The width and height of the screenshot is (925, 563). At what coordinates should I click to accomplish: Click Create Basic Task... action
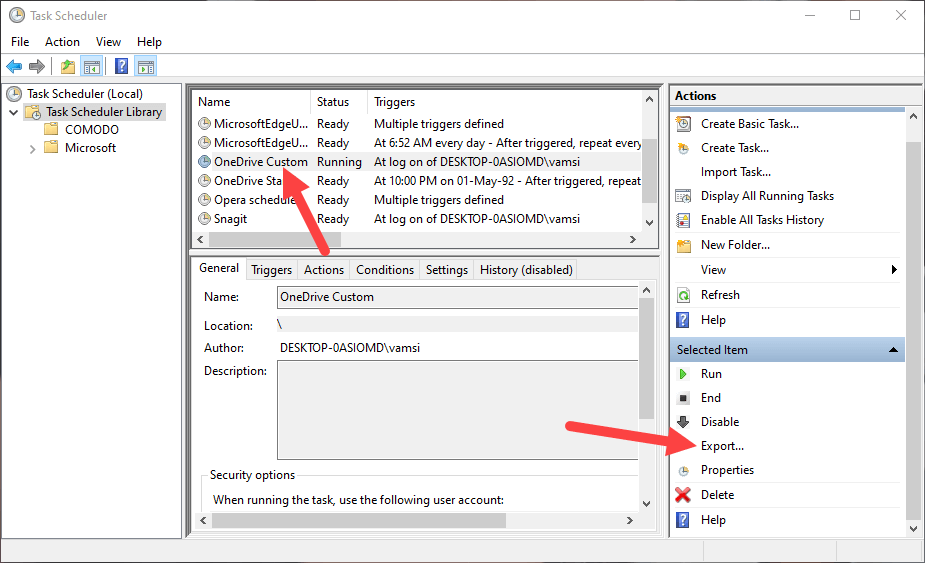coord(750,124)
